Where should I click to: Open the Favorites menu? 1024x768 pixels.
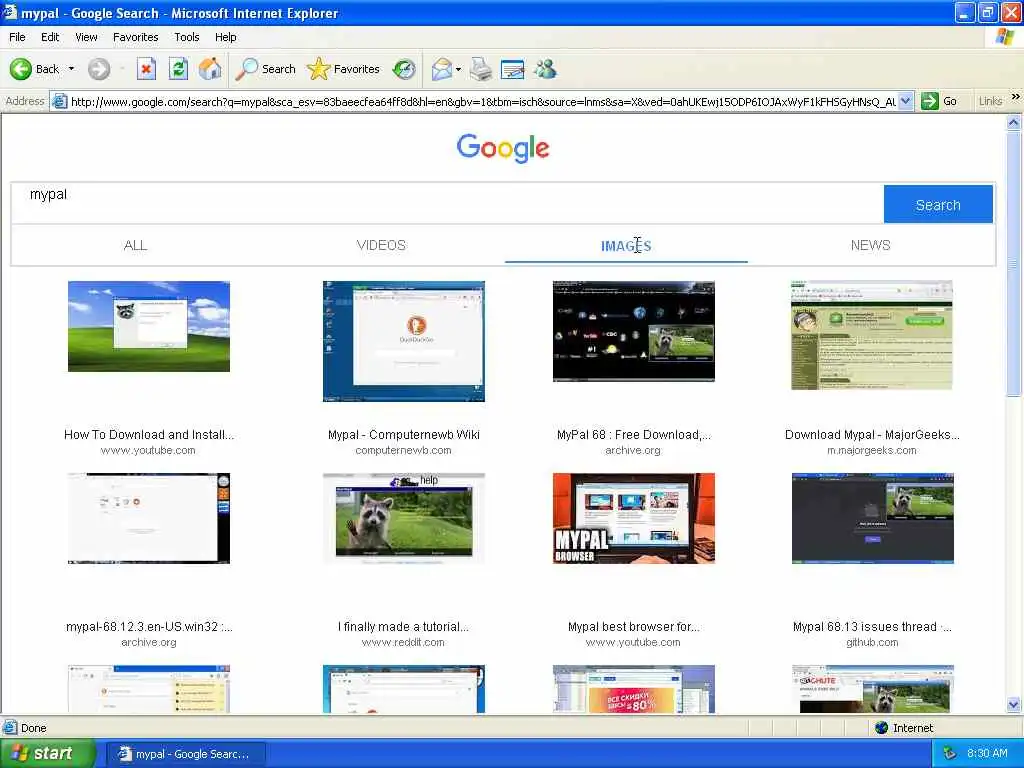point(135,37)
